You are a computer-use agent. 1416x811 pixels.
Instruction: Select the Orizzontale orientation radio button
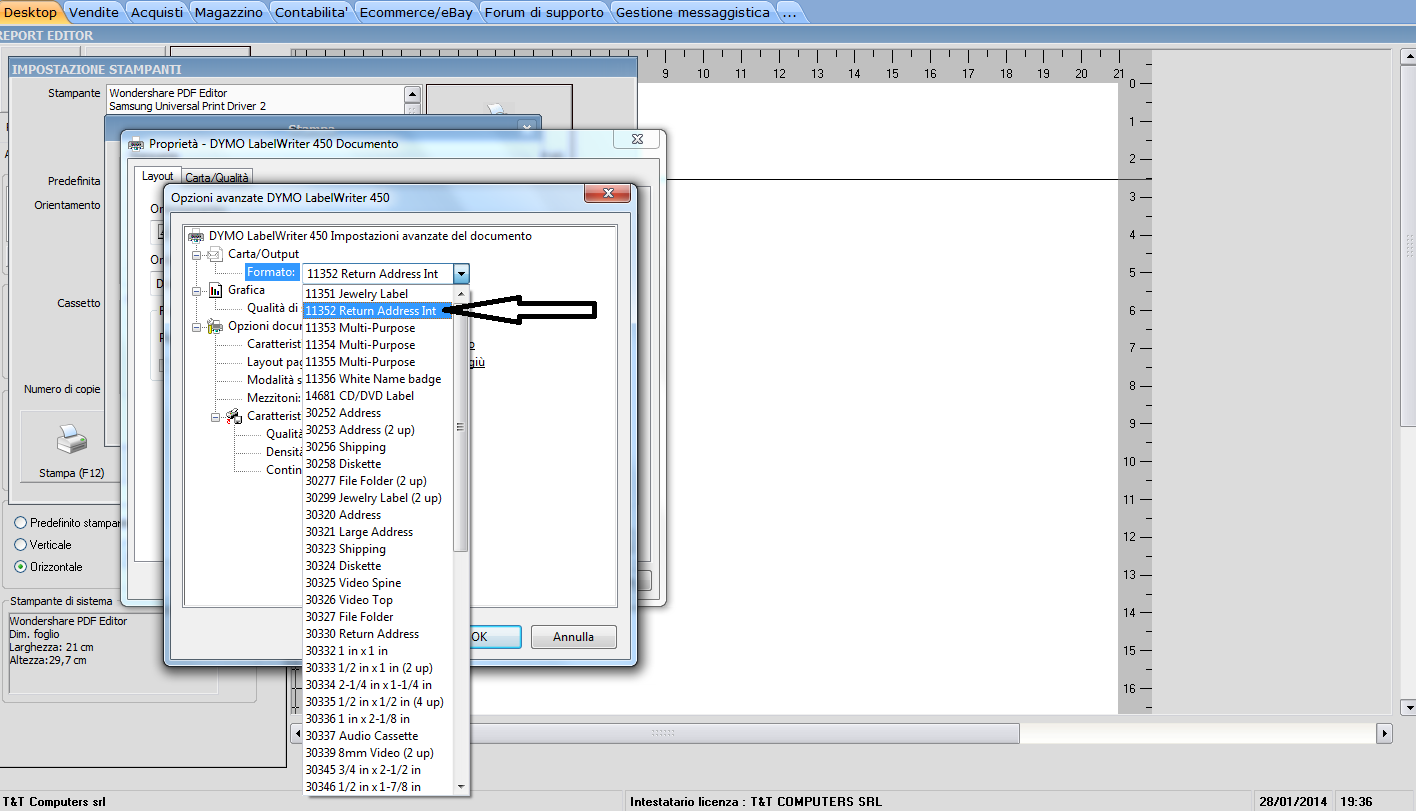21,567
